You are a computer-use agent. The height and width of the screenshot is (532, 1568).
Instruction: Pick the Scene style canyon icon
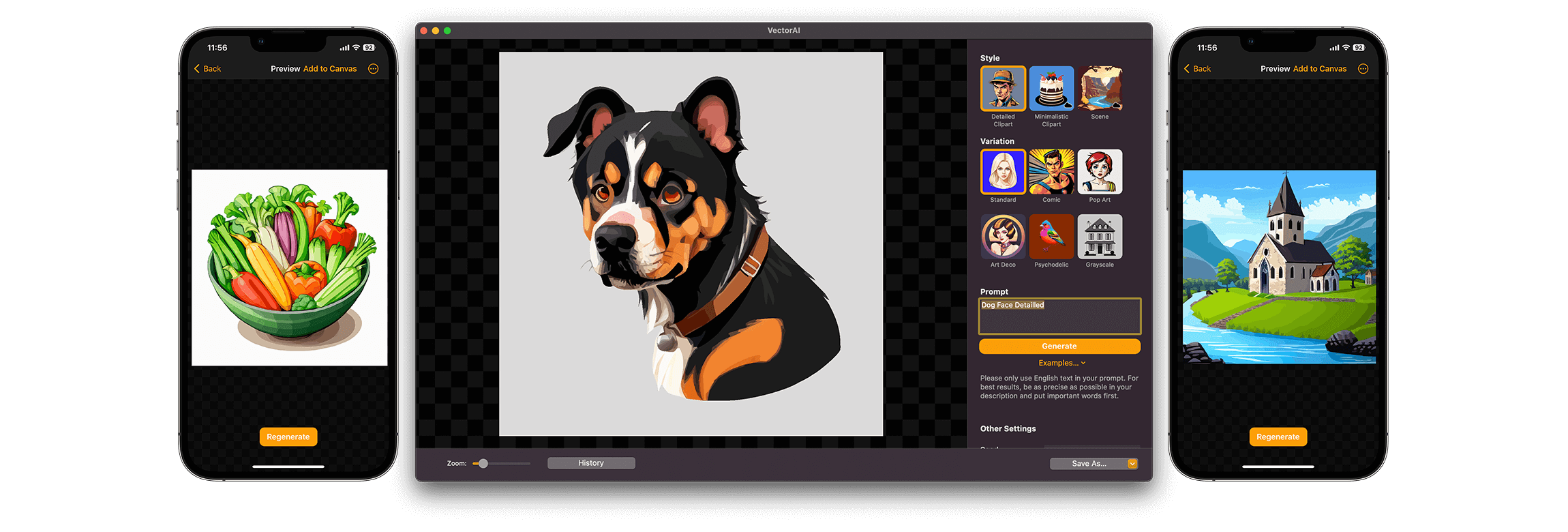tap(1100, 89)
